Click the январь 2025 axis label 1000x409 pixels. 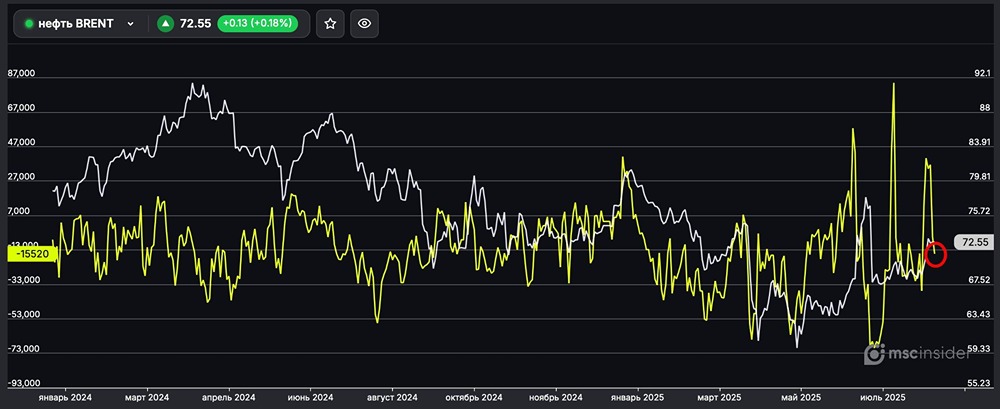click(638, 396)
